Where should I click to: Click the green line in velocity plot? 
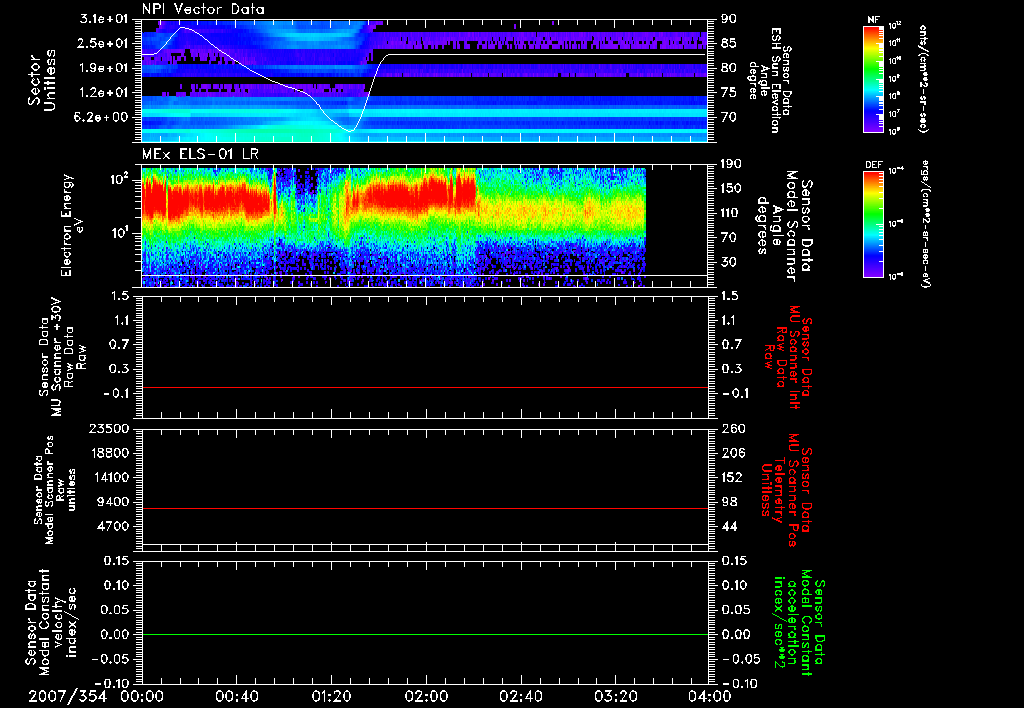(424, 634)
